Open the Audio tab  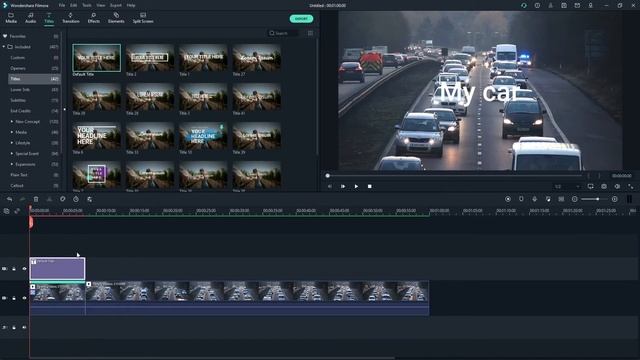click(31, 18)
